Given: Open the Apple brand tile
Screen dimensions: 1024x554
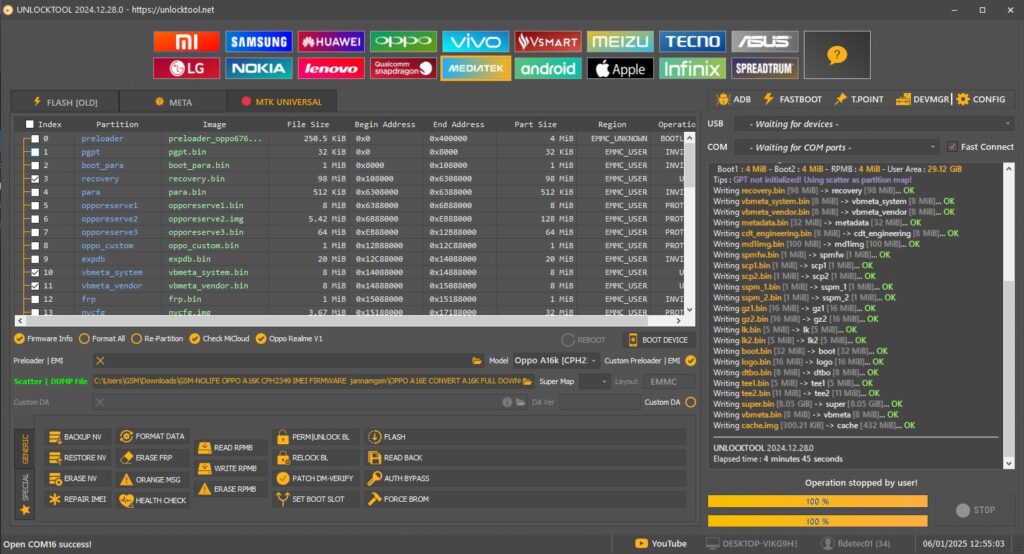Looking at the screenshot, I should coord(620,69).
